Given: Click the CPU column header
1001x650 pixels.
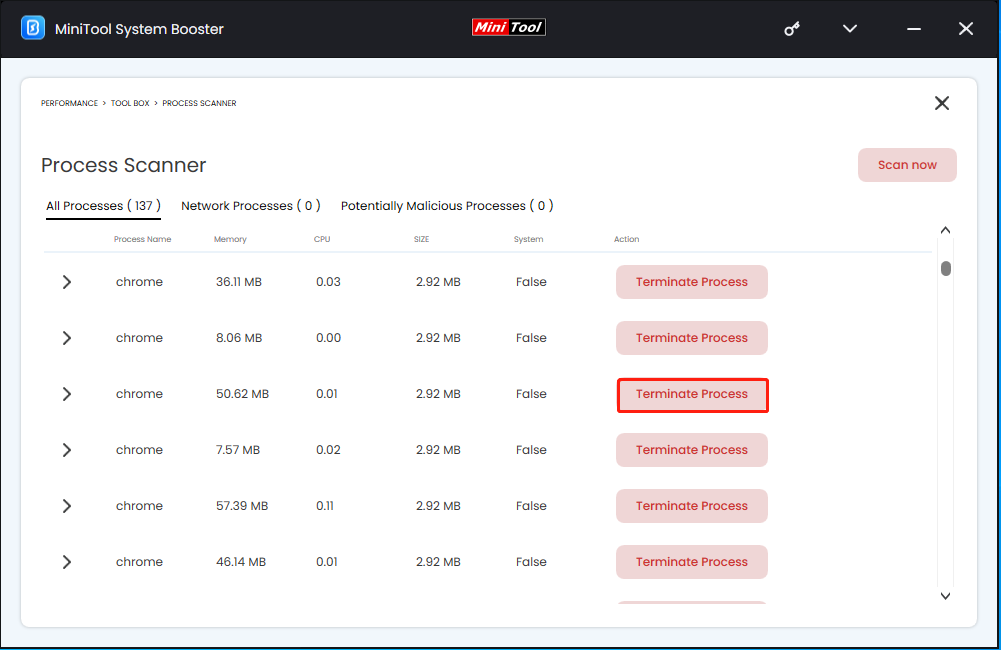Looking at the screenshot, I should (x=322, y=239).
